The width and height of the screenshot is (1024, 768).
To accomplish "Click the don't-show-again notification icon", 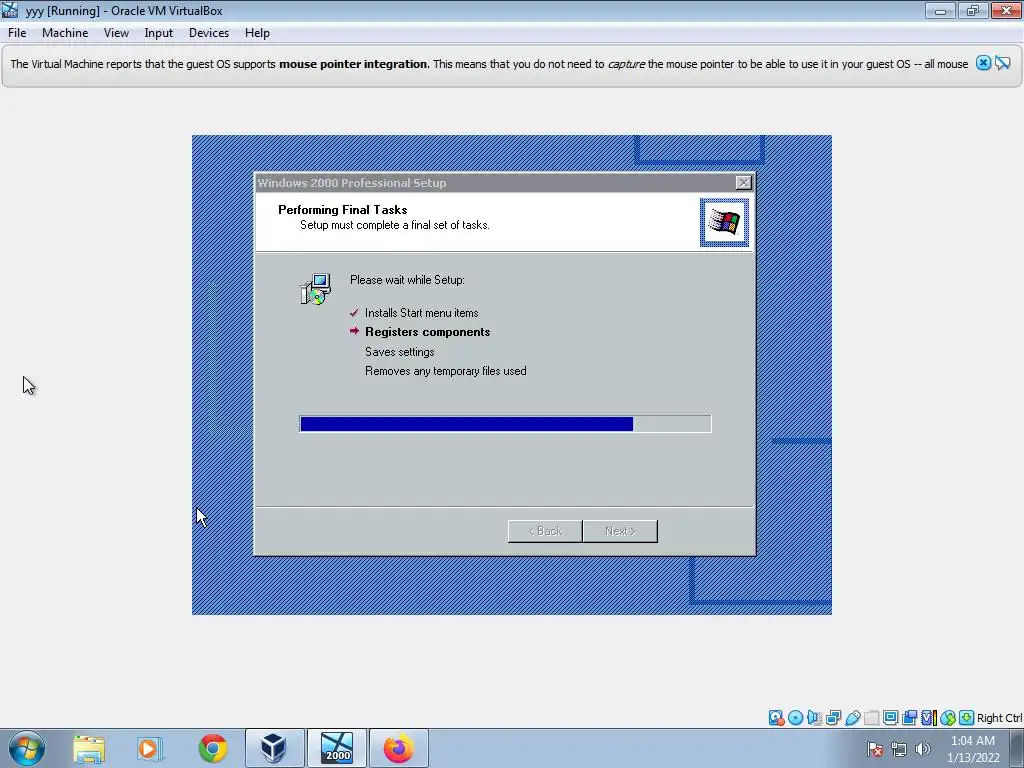I will pyautogui.click(x=1003, y=63).
